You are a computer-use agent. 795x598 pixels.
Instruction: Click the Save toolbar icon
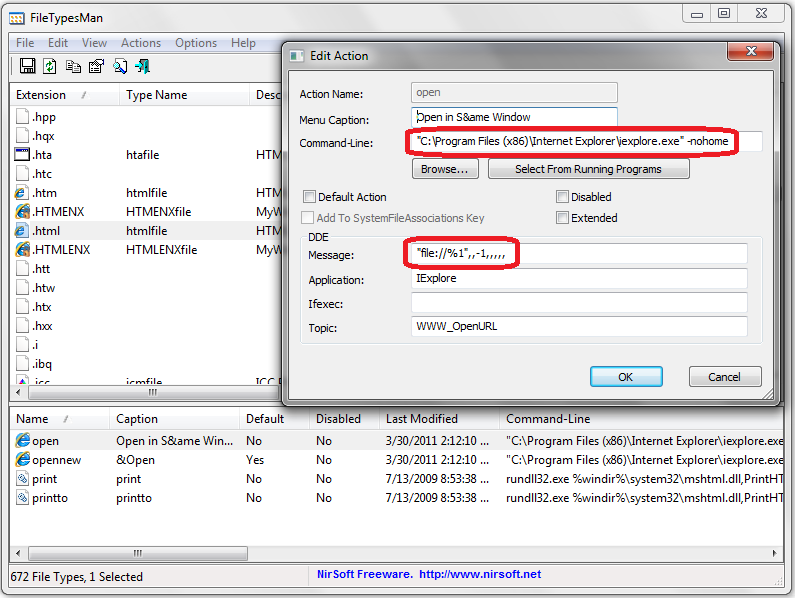(27, 67)
